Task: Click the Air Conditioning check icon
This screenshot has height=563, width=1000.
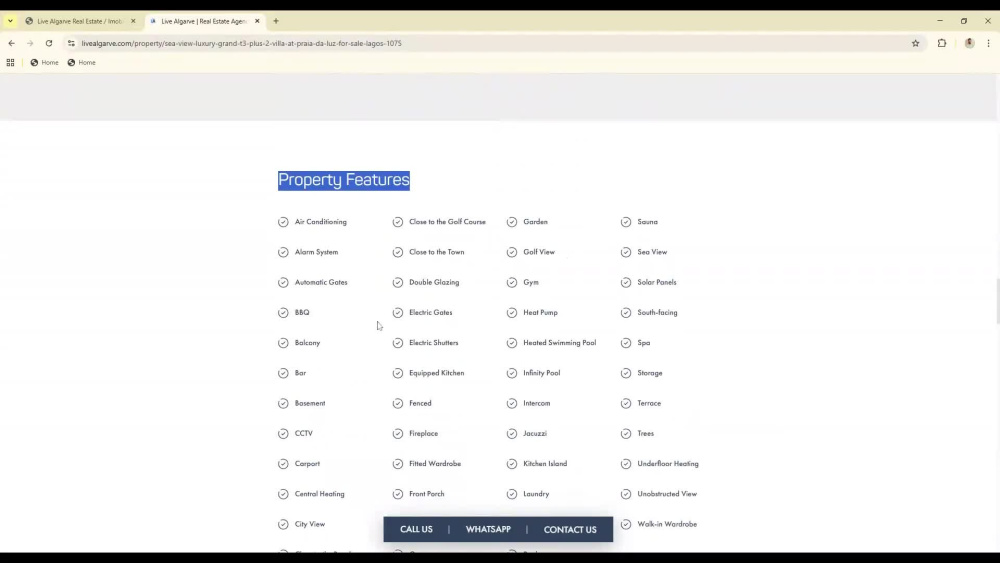Action: click(x=283, y=222)
